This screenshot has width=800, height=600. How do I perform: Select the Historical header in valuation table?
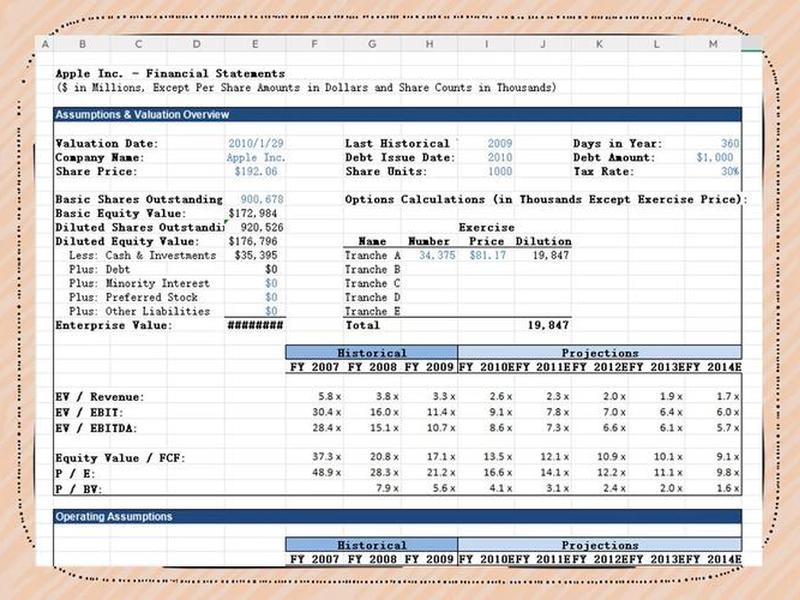click(371, 353)
